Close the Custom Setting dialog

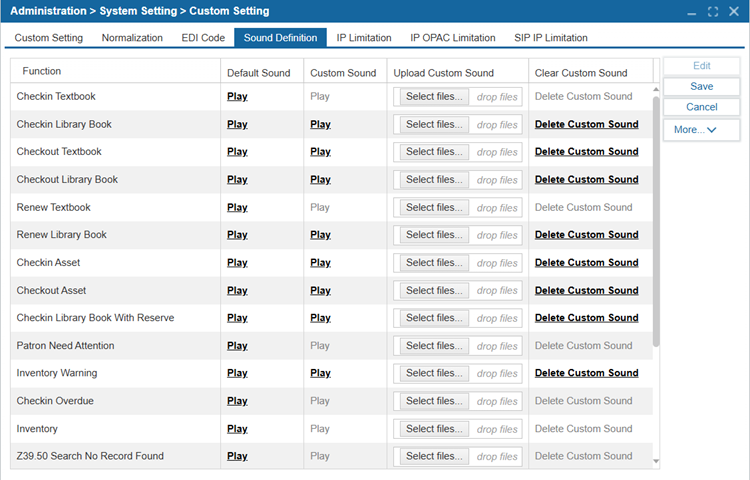point(734,11)
